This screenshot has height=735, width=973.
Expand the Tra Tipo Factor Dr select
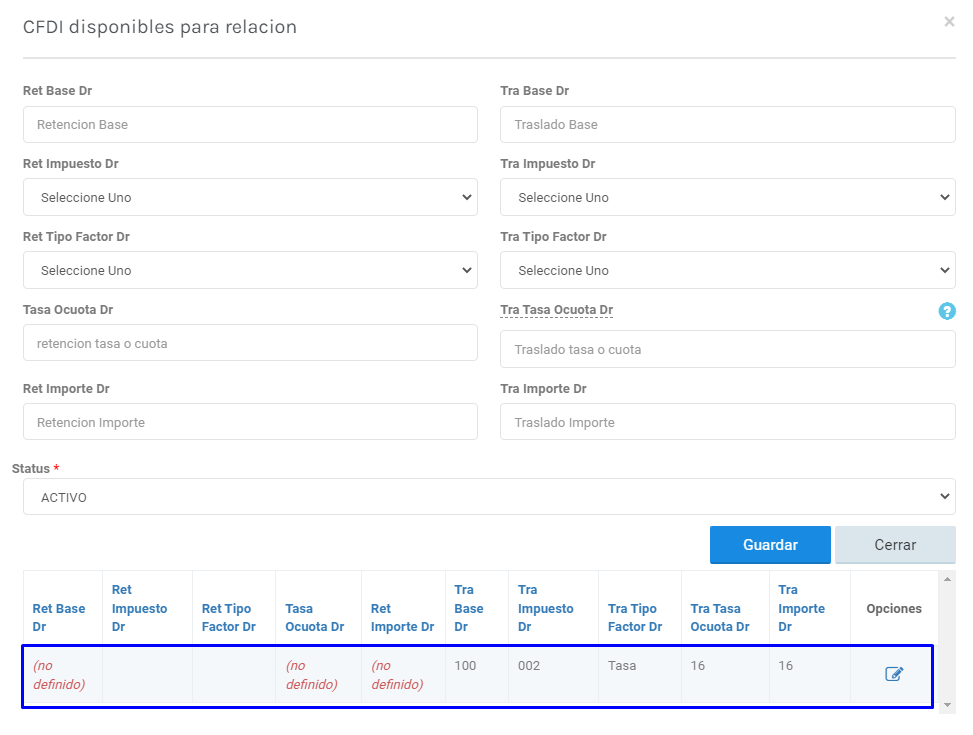click(727, 270)
